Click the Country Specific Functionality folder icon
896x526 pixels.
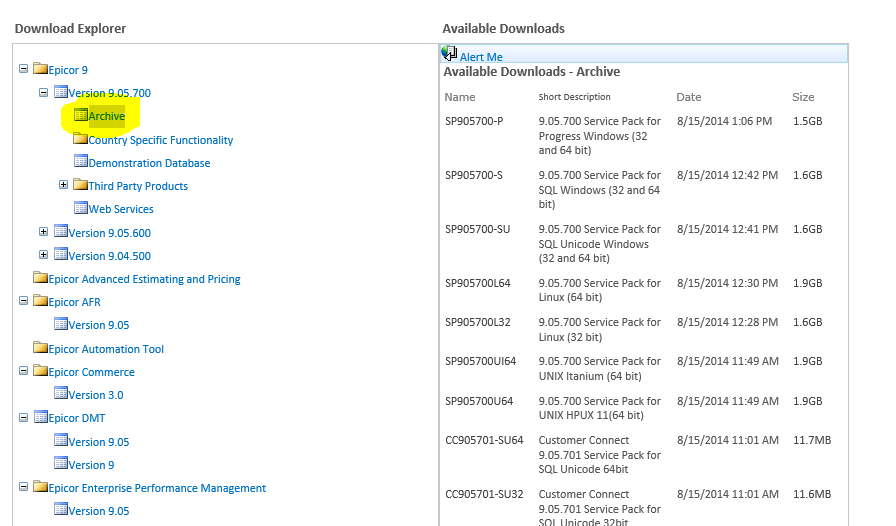(x=81, y=138)
